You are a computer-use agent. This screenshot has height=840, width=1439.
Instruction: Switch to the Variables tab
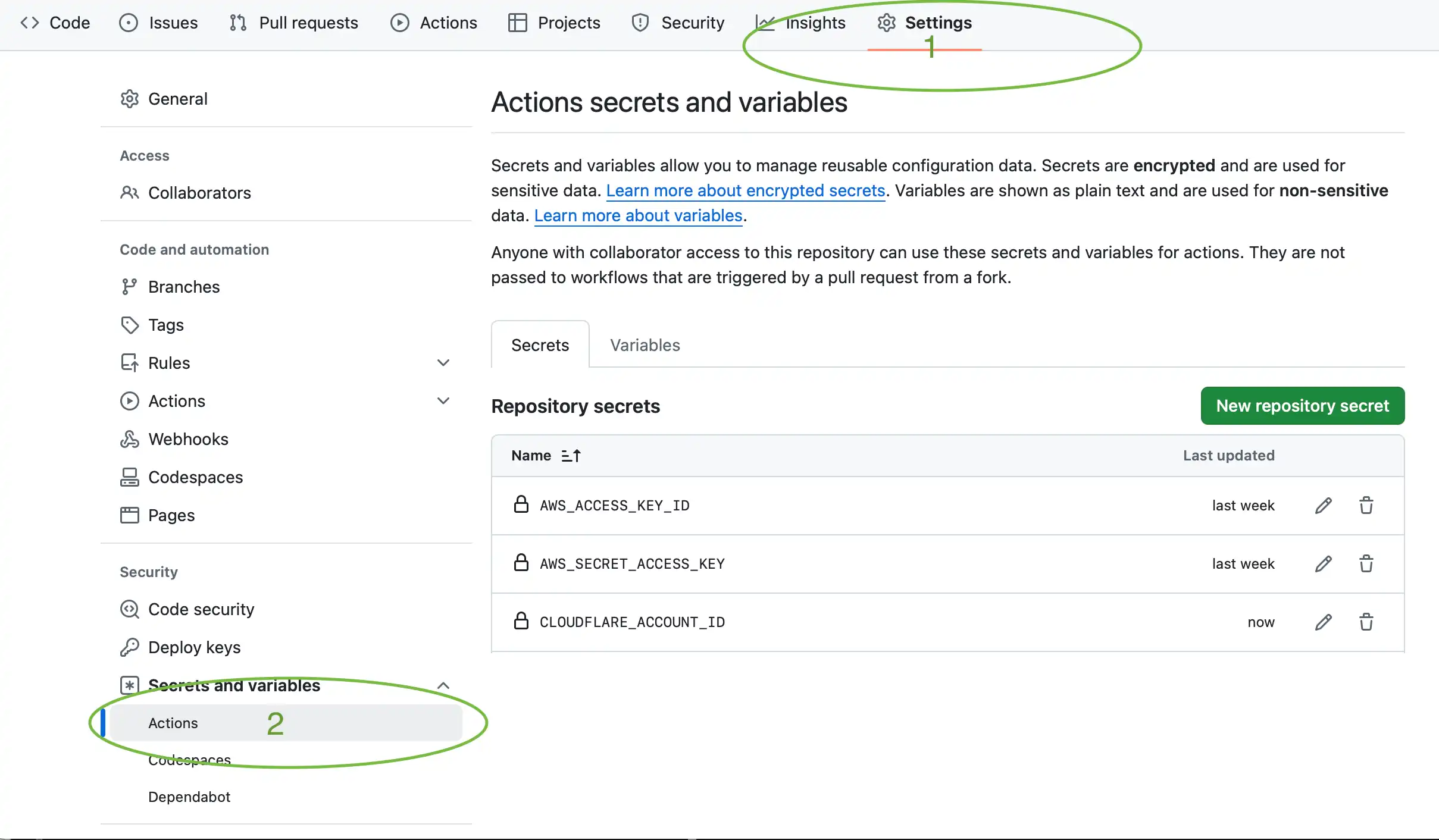click(x=645, y=345)
